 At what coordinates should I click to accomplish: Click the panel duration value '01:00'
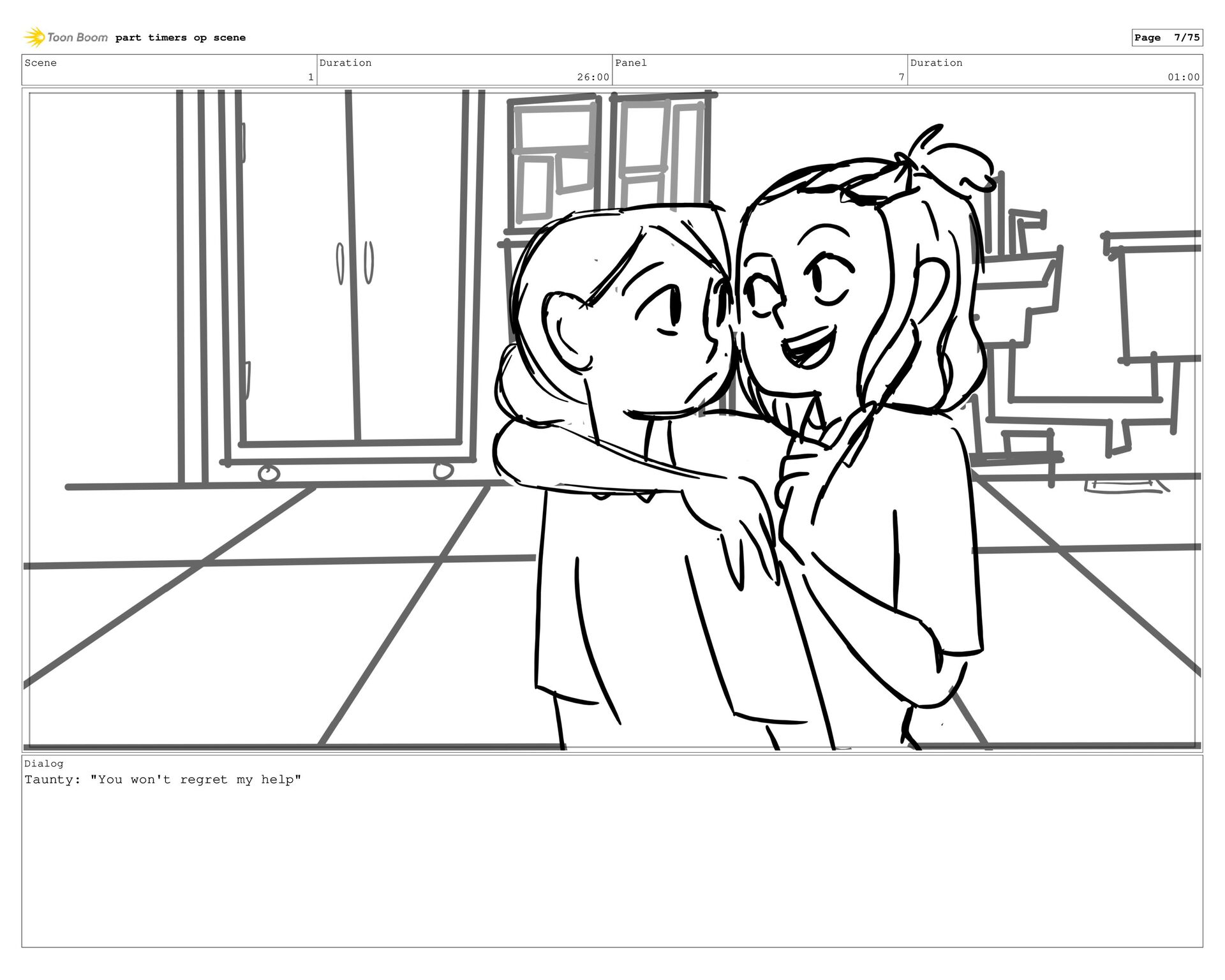click(x=1184, y=77)
